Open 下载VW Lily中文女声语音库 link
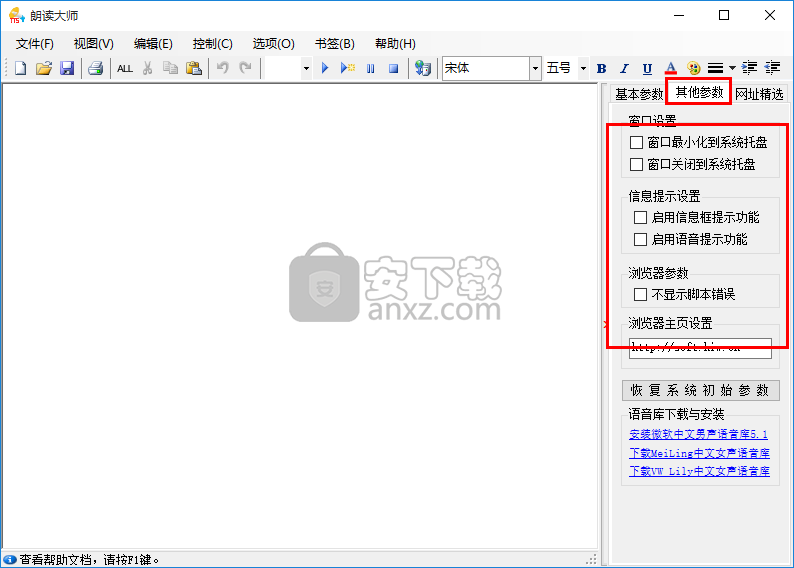This screenshot has width=794, height=568. coord(699,471)
